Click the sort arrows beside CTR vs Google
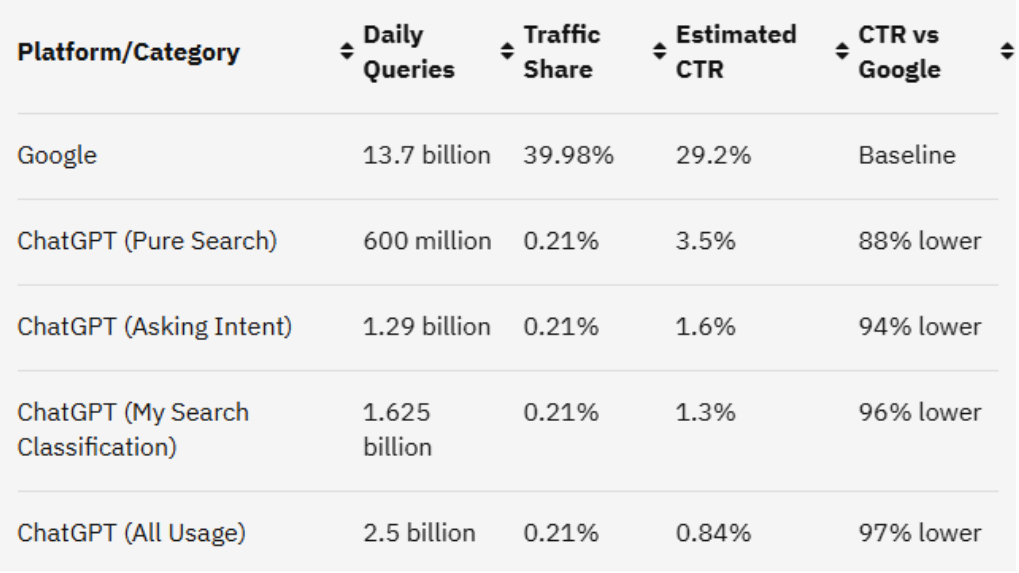The image size is (1019, 573). (1006, 52)
